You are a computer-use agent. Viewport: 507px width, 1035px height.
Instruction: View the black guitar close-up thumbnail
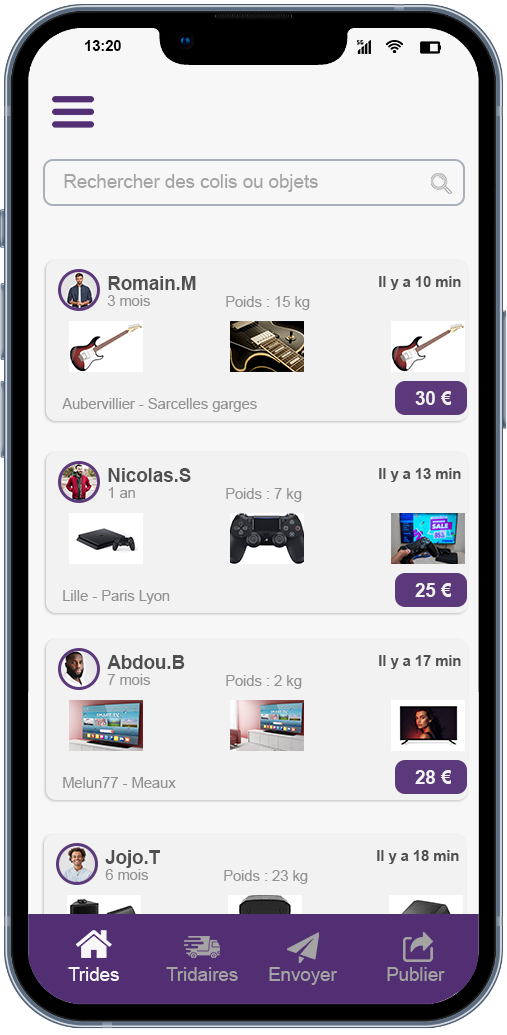[x=267, y=347]
